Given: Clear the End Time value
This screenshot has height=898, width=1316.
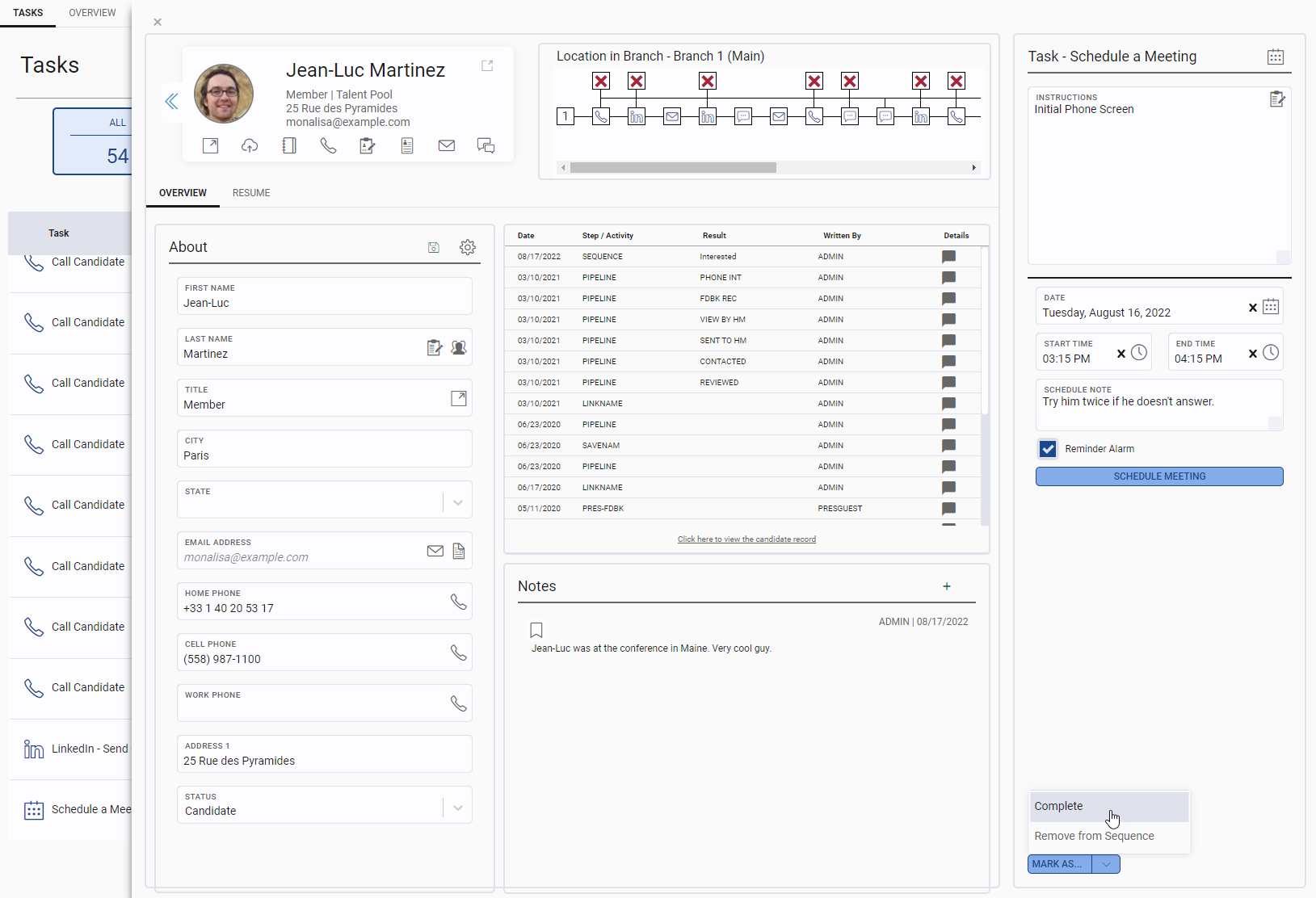Looking at the screenshot, I should [1252, 354].
